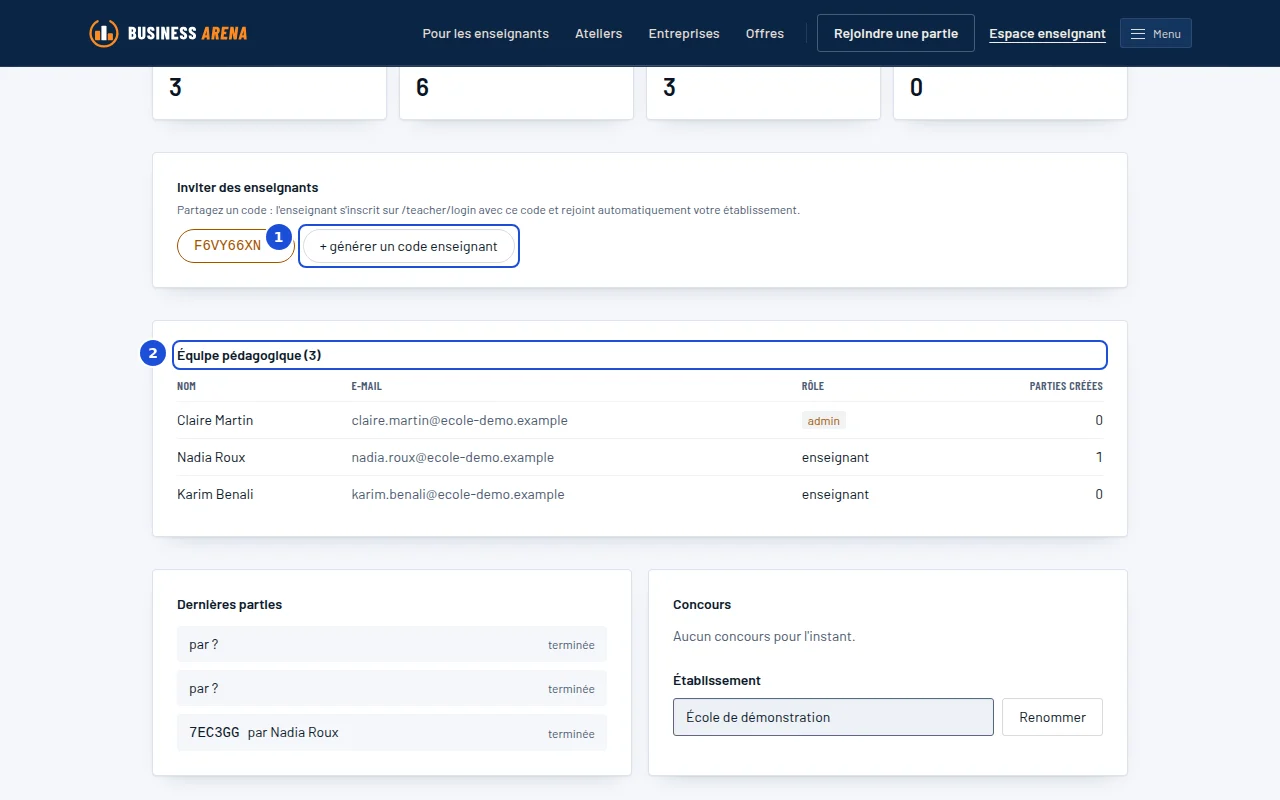Screen dimensions: 1280x800
Task: Select the Inviter des enseignants heading
Action: [x=248, y=188]
